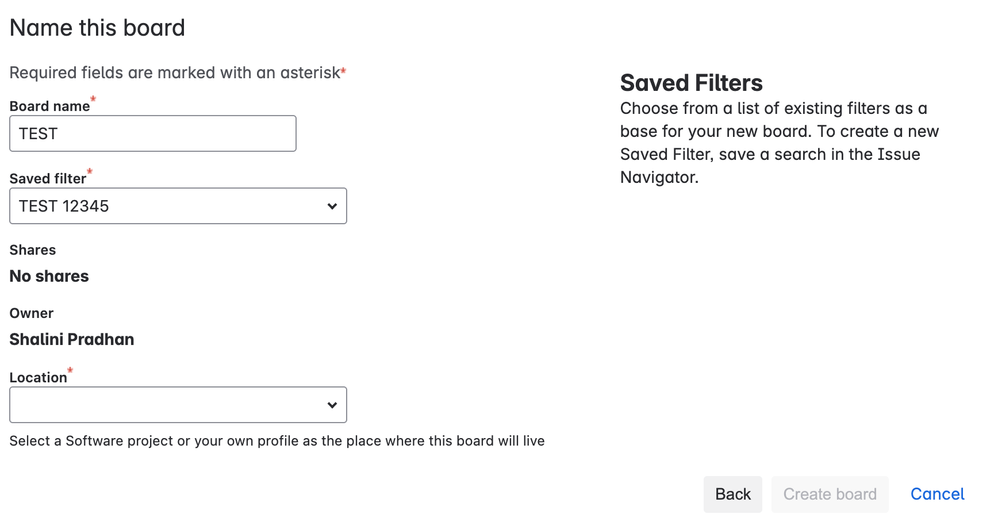Click the Saved Filters help heading
998x529 pixels.
click(691, 83)
